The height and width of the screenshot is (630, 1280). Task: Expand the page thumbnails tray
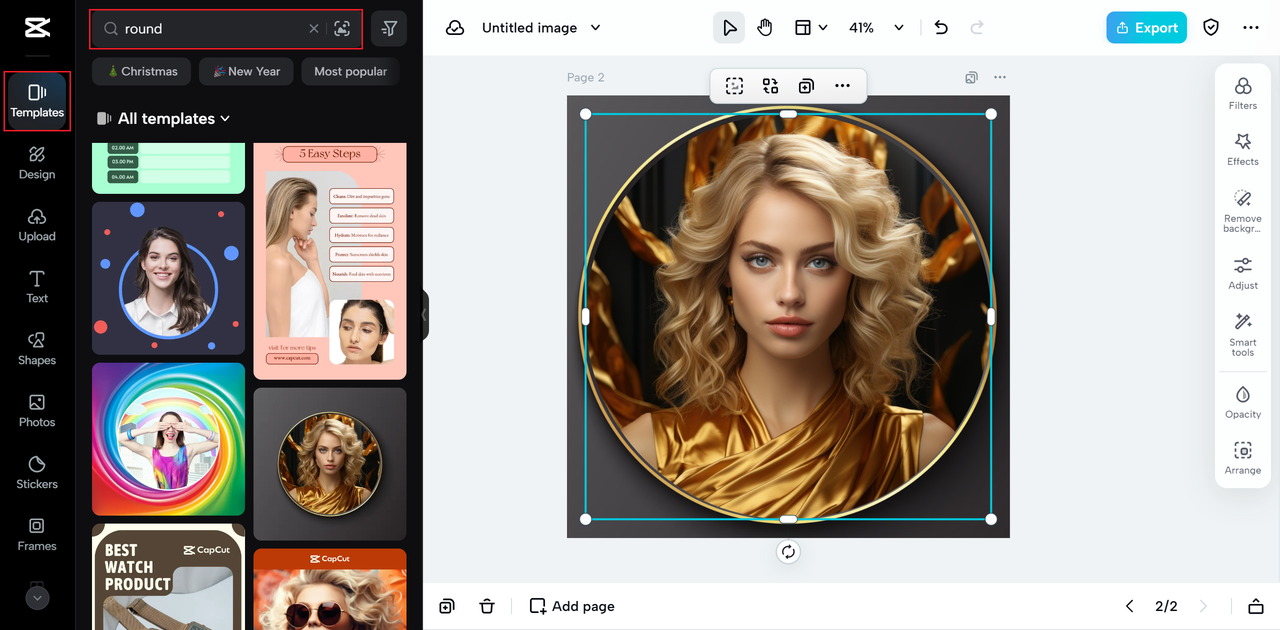point(1255,606)
